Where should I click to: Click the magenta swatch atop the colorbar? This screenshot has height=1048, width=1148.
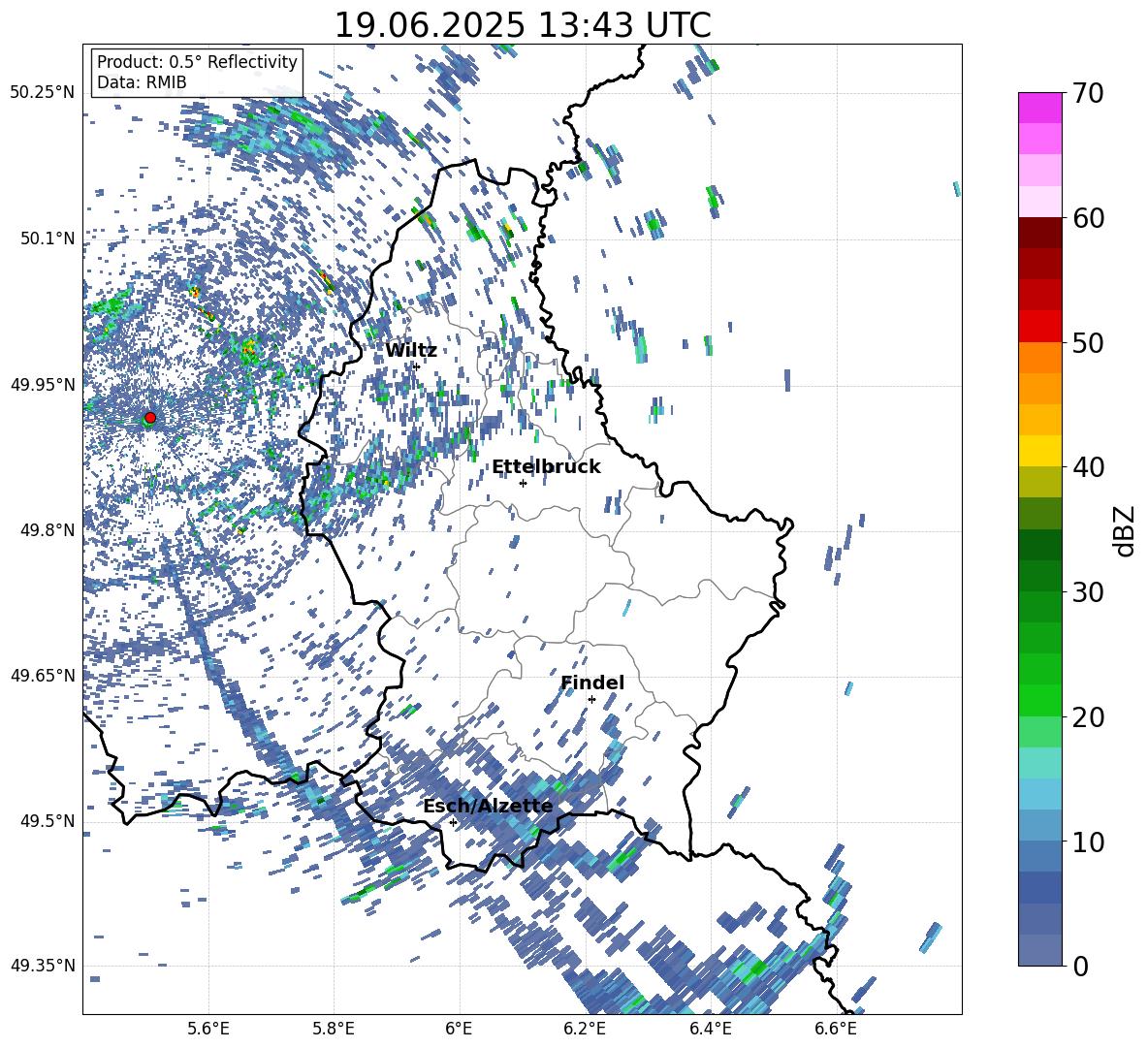pyautogui.click(x=1039, y=108)
